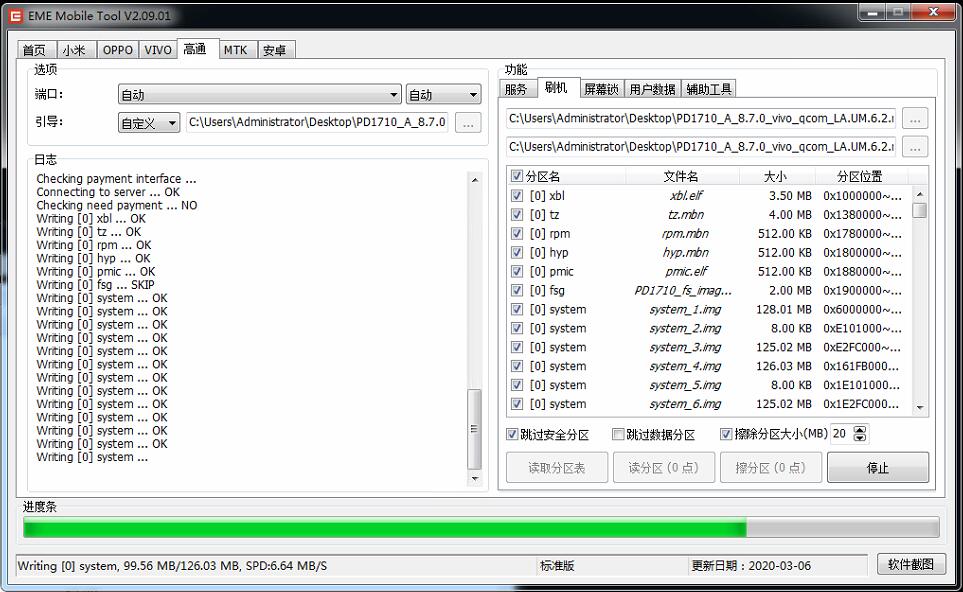Toggle the system_2.img row checkbox
963x592 pixels.
[517, 329]
